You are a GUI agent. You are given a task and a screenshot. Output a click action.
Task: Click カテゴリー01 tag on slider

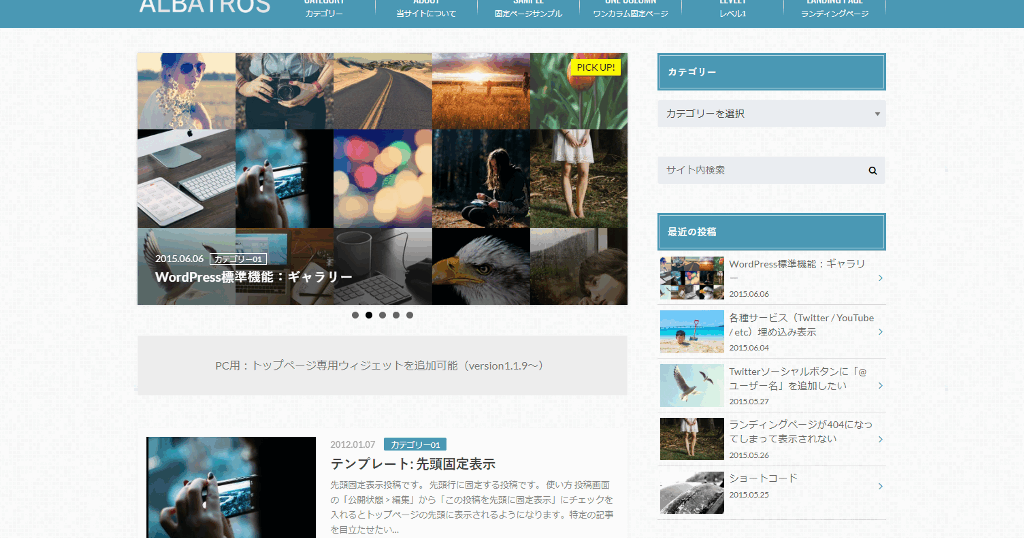point(238,259)
